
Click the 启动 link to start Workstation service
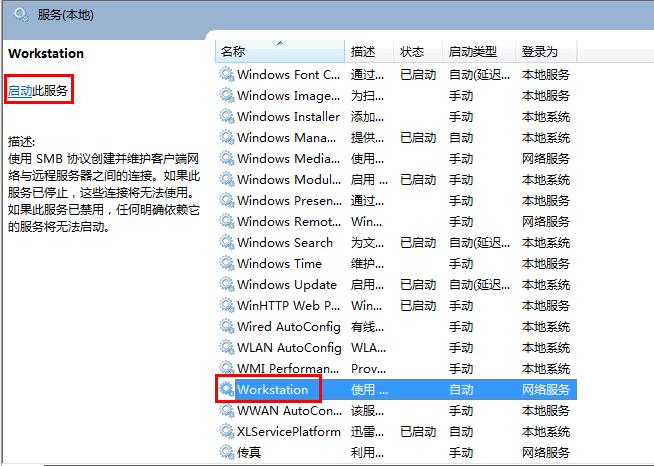click(20, 91)
